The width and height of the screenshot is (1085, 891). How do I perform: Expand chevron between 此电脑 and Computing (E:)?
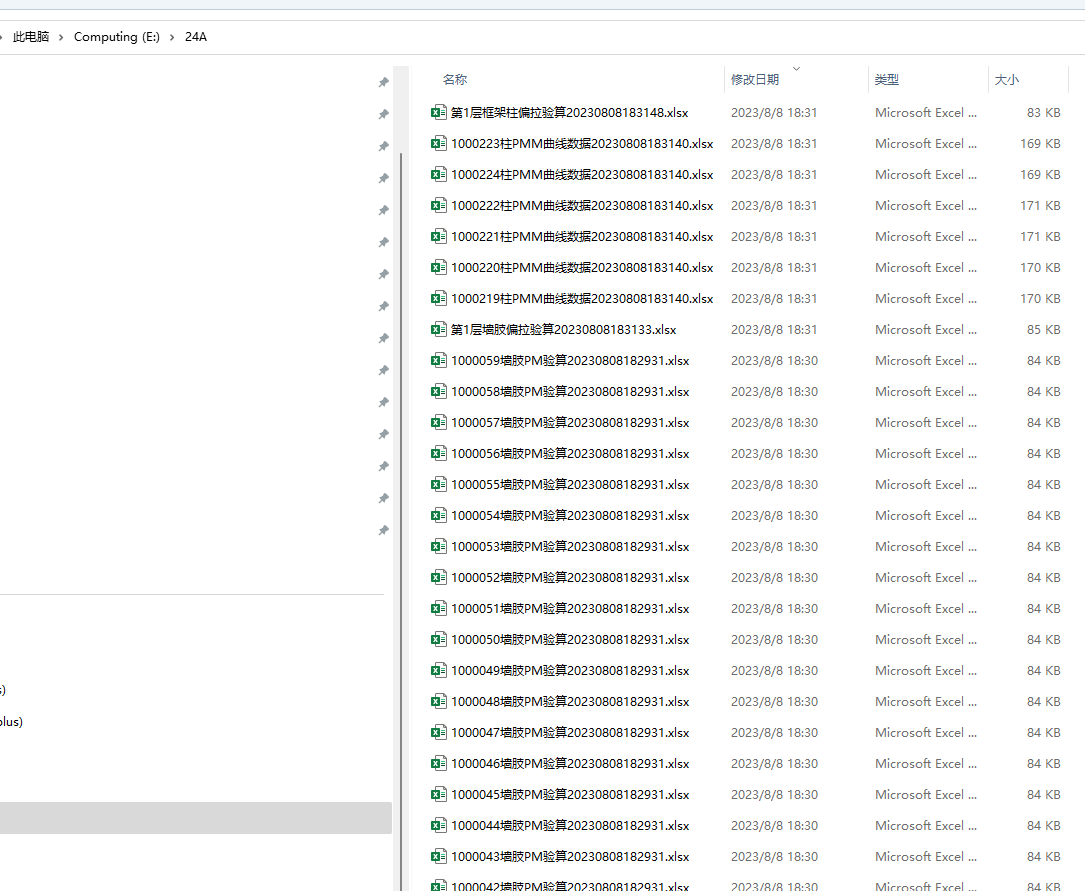coord(62,37)
